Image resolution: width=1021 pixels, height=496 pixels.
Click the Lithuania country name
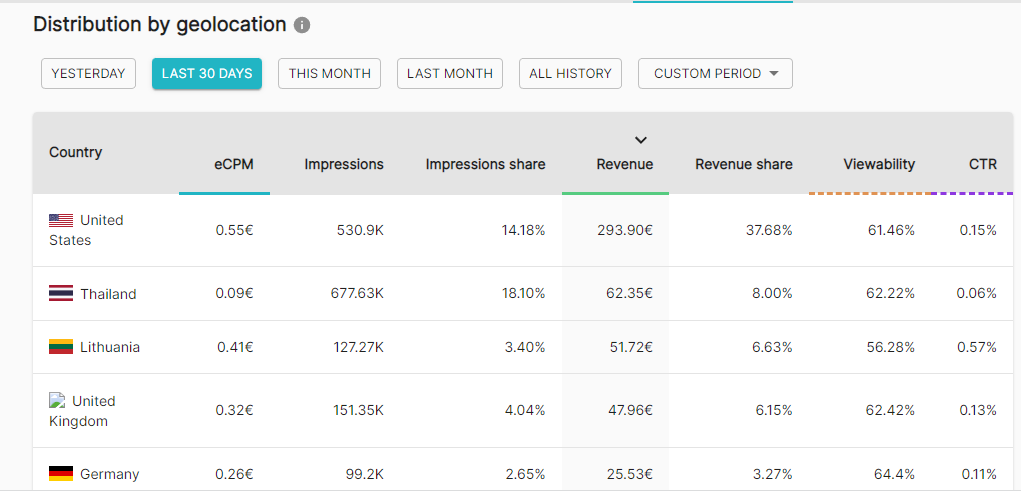[x=110, y=348]
